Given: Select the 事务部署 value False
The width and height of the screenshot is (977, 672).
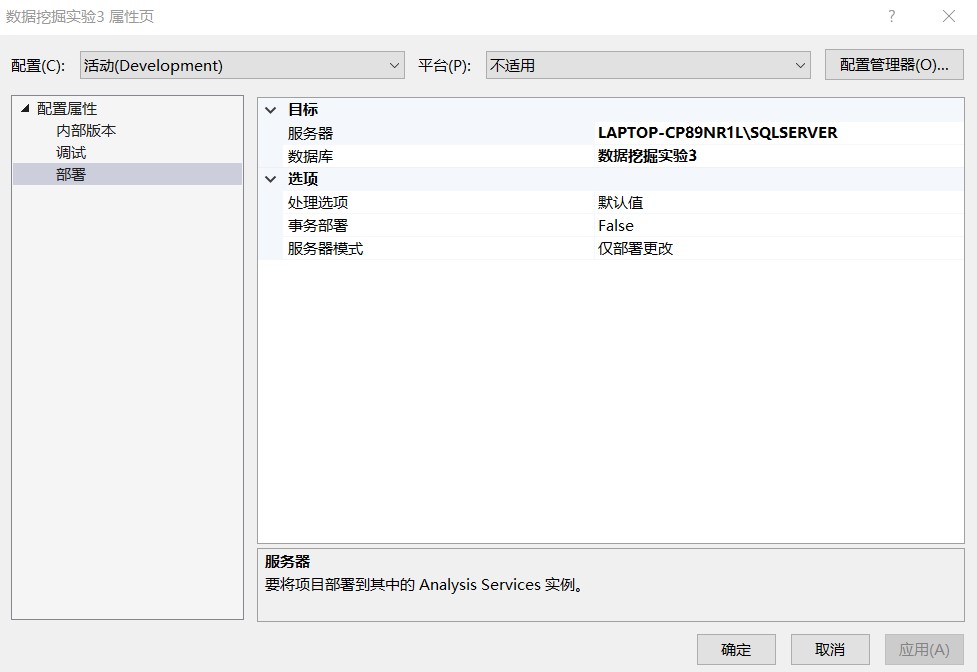Looking at the screenshot, I should (x=616, y=225).
